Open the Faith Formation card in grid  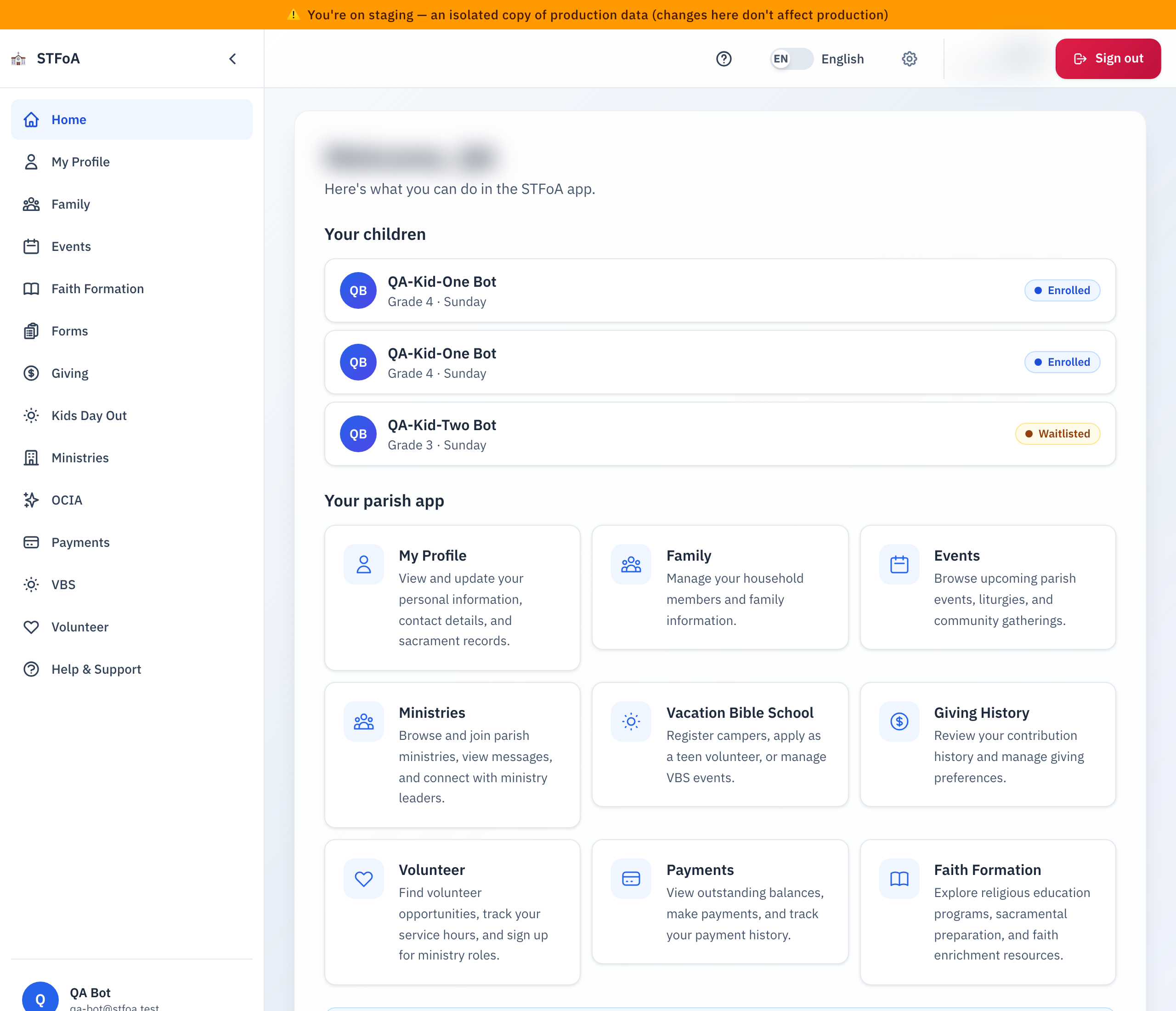pos(988,912)
